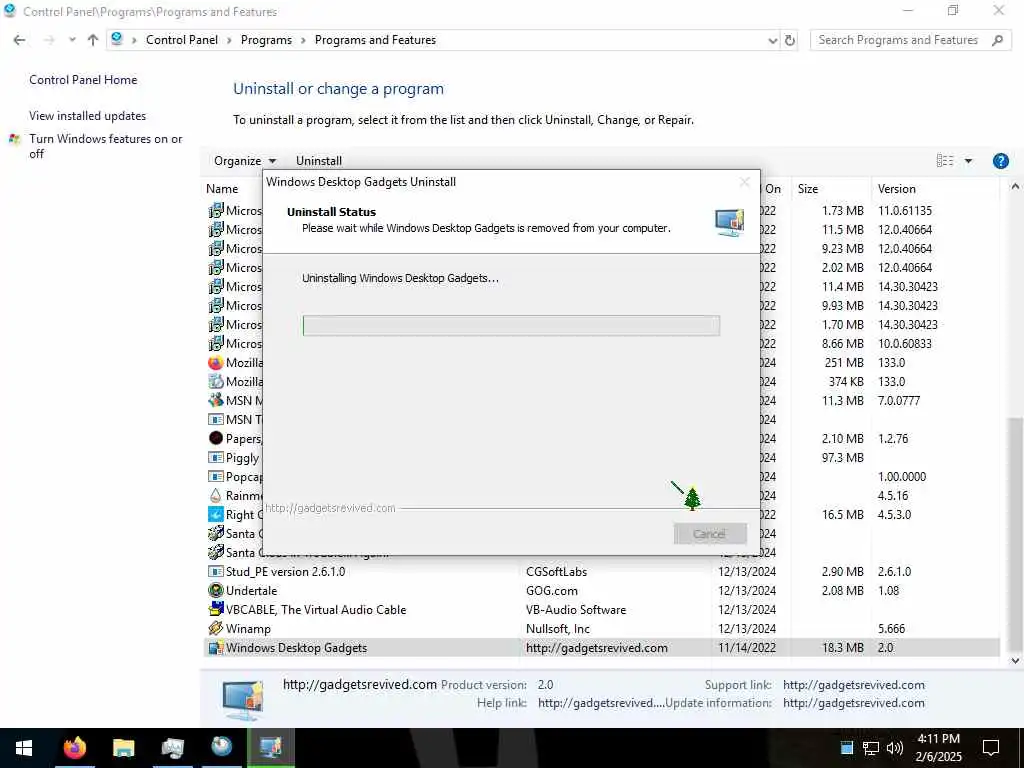Click the Nullsoft, Inc publisher cell
This screenshot has height=768, width=1024.
[x=558, y=628]
